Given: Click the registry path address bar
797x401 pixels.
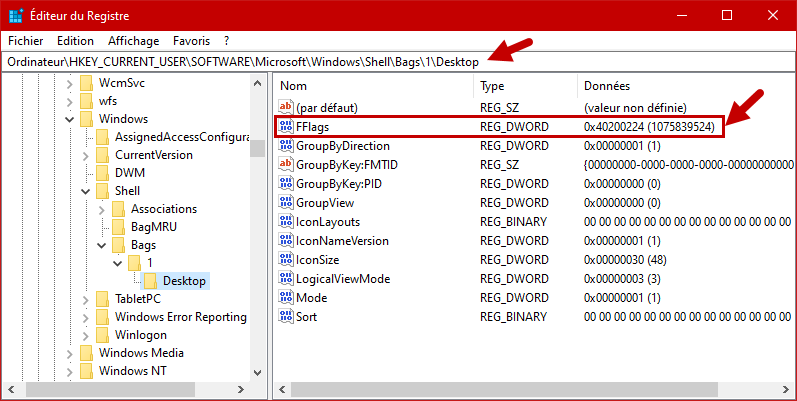Looking at the screenshot, I should 398,62.
